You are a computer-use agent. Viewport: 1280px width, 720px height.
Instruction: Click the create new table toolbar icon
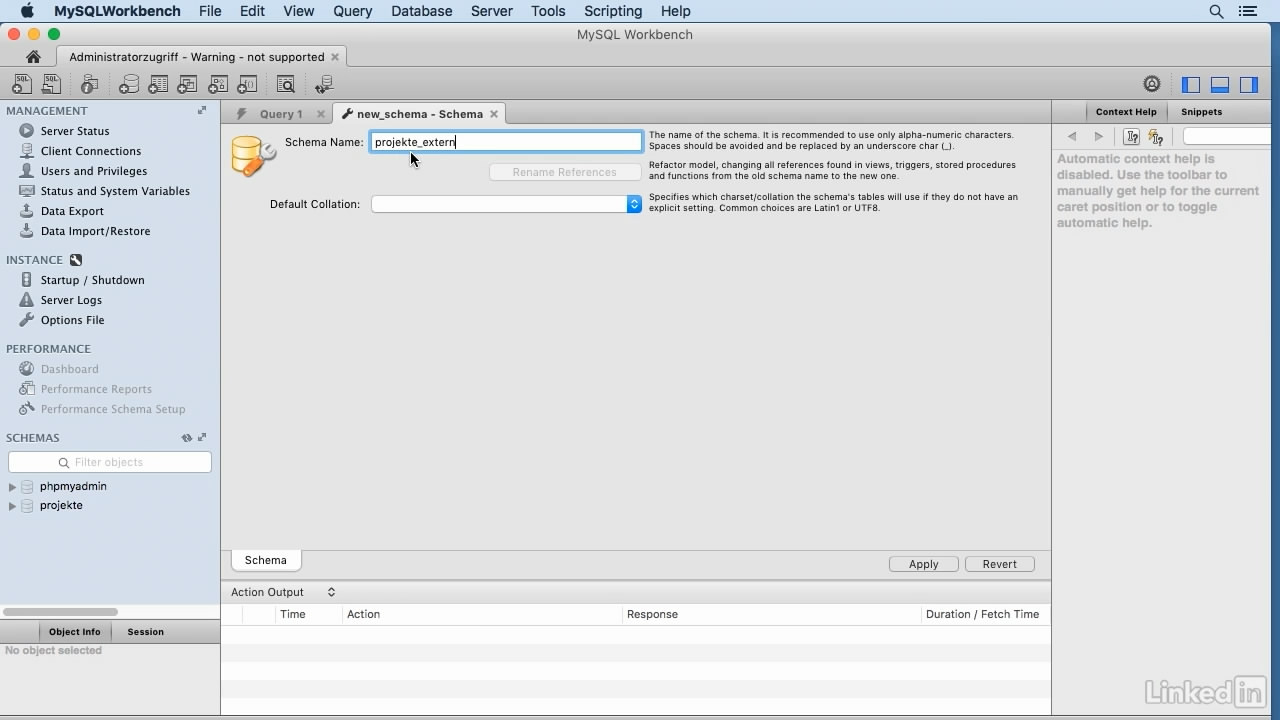click(x=158, y=85)
